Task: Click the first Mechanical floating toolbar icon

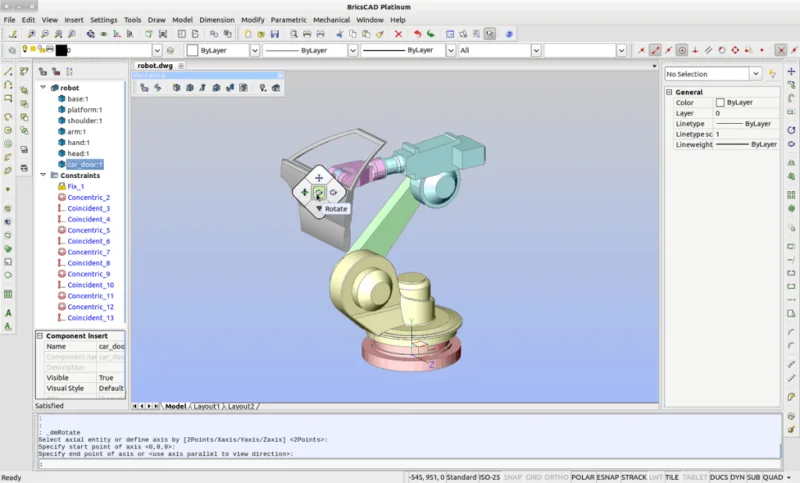Action: [x=144, y=88]
